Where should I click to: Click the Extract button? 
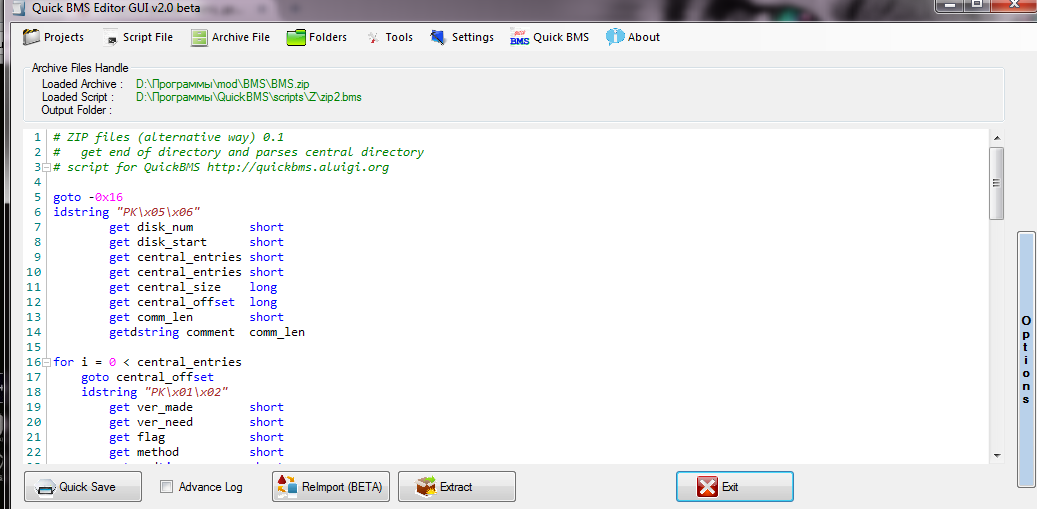click(x=456, y=487)
